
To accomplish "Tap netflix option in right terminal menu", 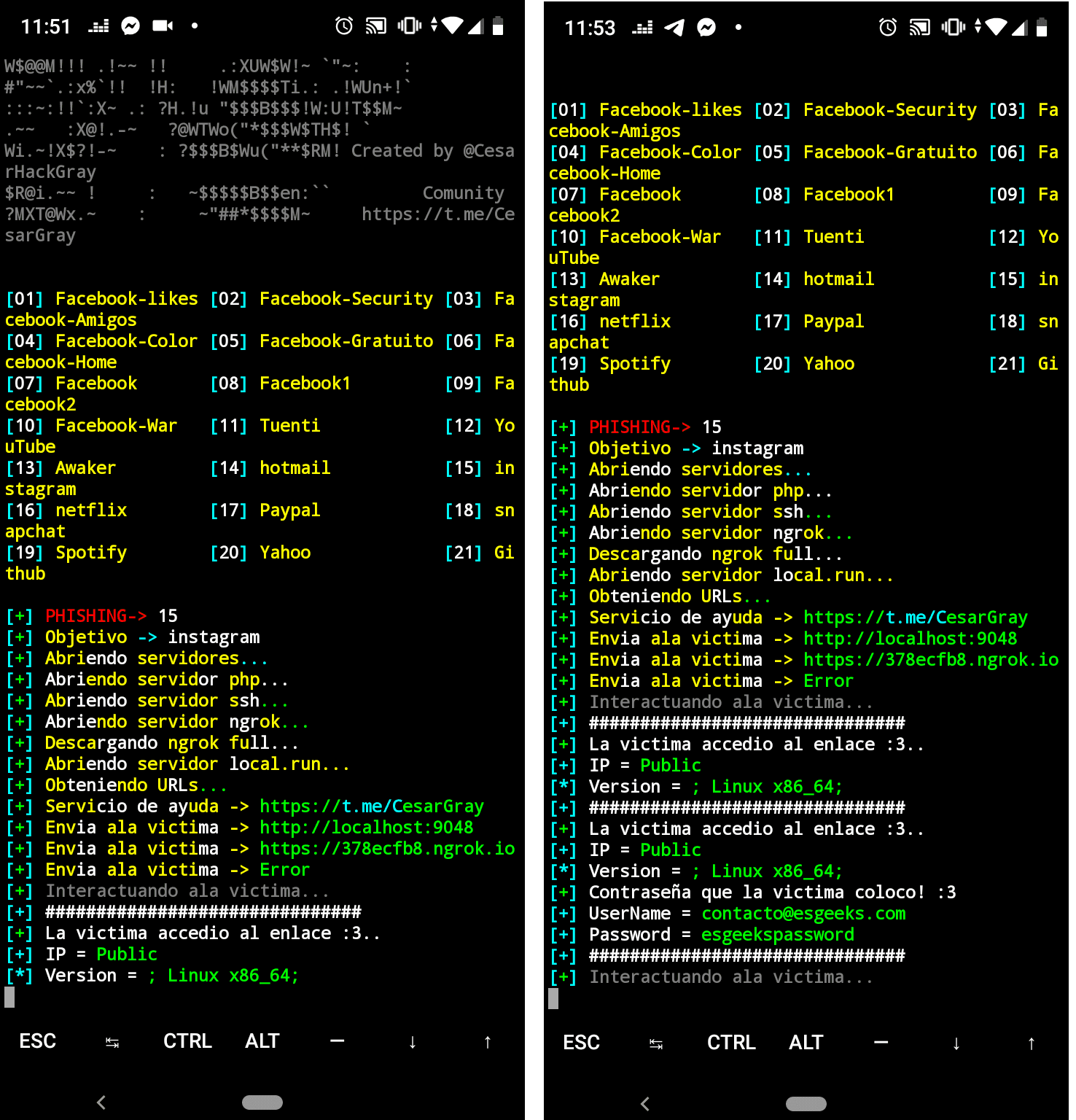I will pos(635,322).
